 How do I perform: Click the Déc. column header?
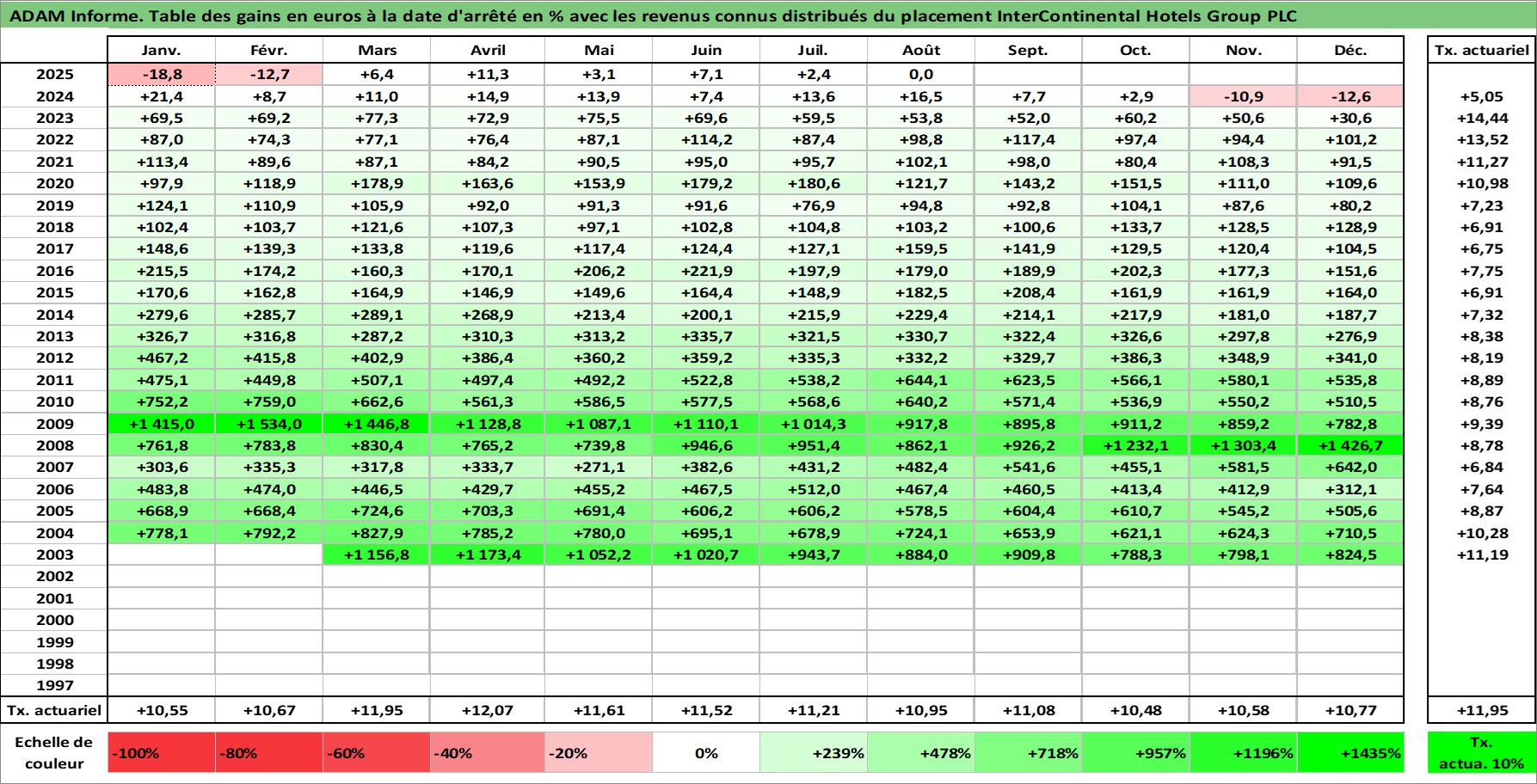(x=1350, y=50)
